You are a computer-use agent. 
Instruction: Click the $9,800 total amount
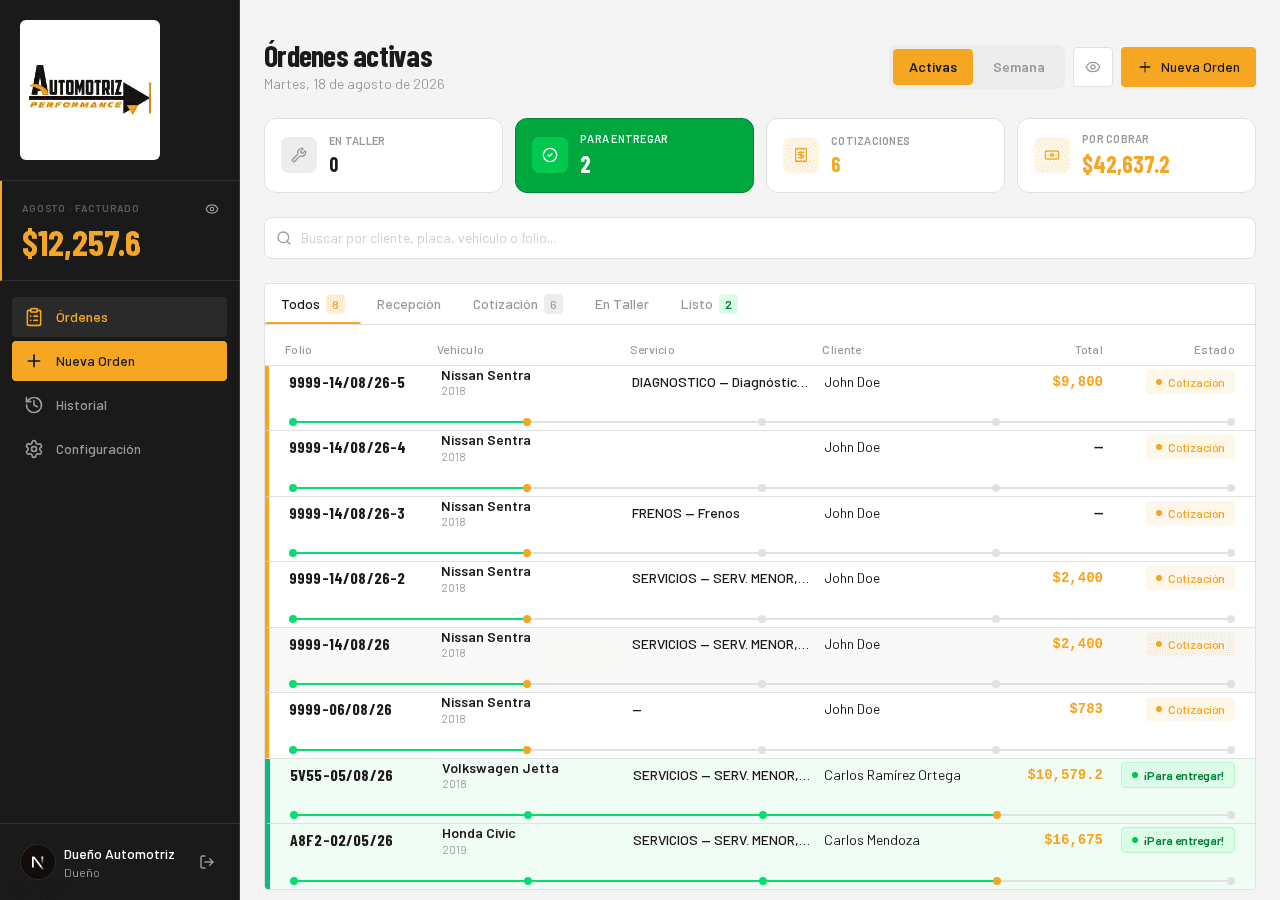click(x=1077, y=381)
